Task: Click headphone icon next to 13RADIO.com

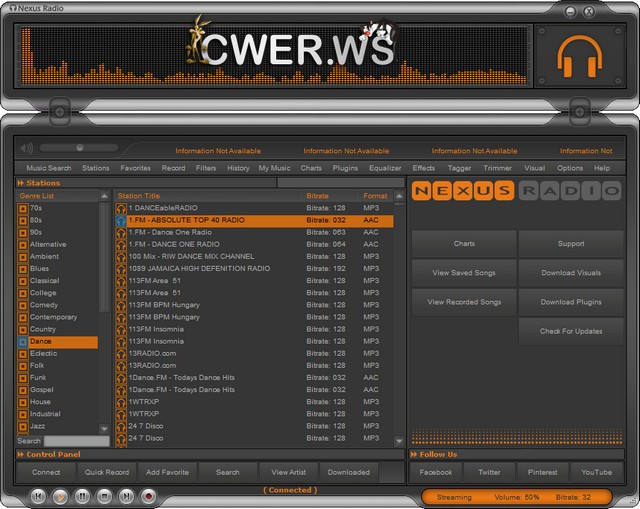Action: coord(121,353)
